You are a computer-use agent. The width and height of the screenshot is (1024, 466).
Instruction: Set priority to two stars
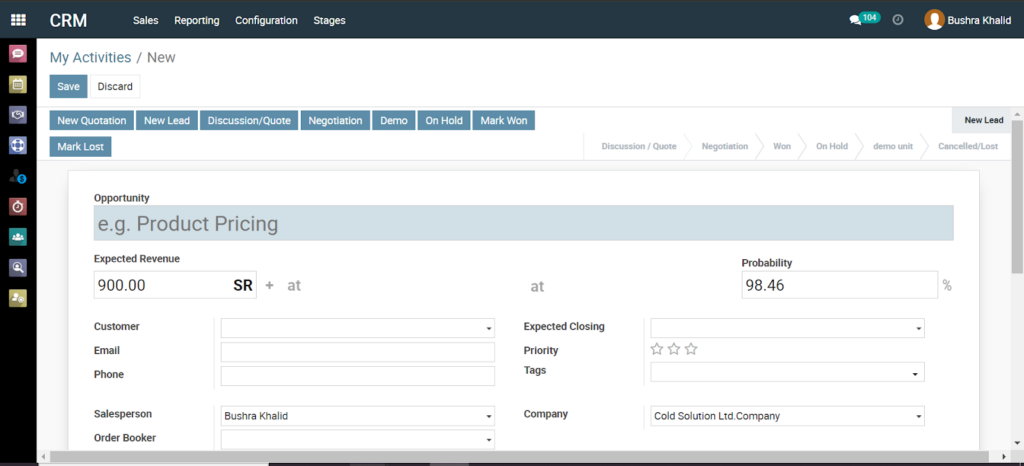(674, 349)
